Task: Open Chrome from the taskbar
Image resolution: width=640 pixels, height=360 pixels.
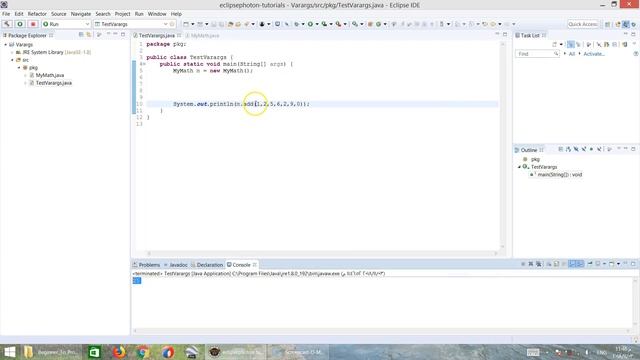Action: [143, 352]
